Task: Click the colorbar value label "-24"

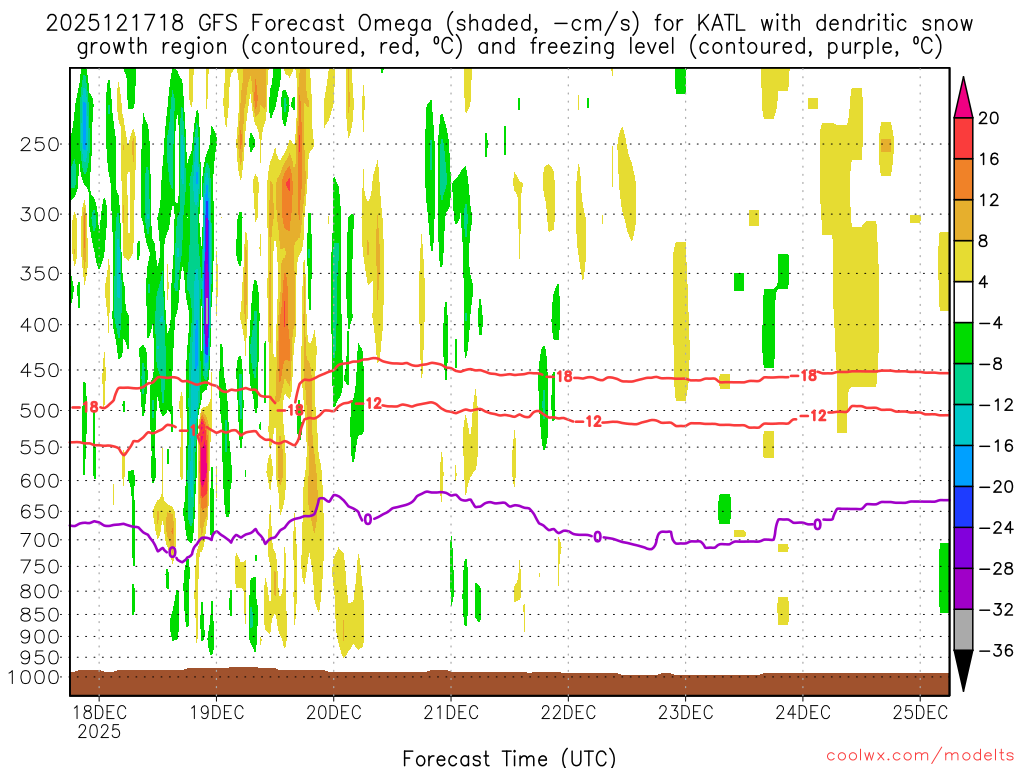Action: (x=996, y=528)
